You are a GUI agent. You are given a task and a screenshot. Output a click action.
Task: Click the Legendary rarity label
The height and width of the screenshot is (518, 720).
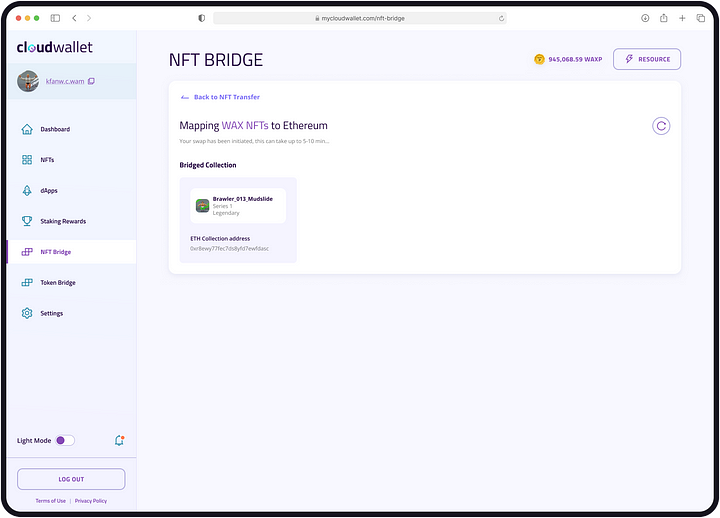coord(226,213)
